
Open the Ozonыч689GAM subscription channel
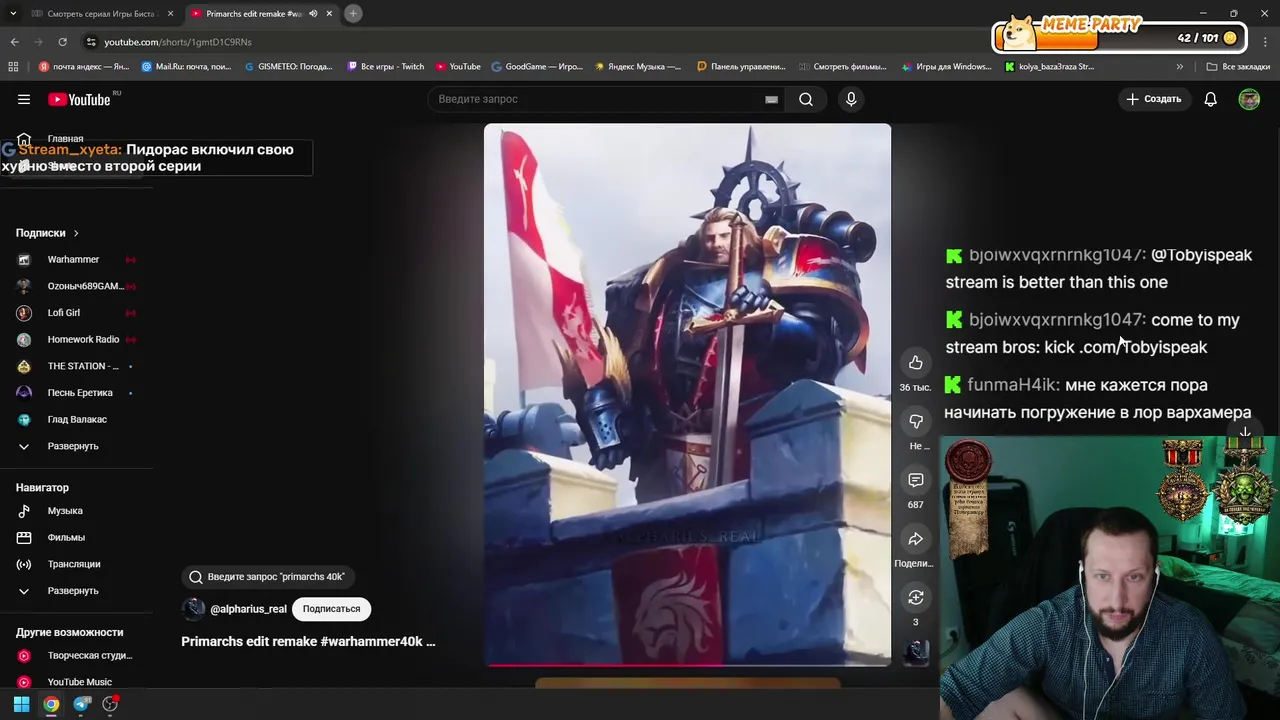pyautogui.click(x=85, y=286)
